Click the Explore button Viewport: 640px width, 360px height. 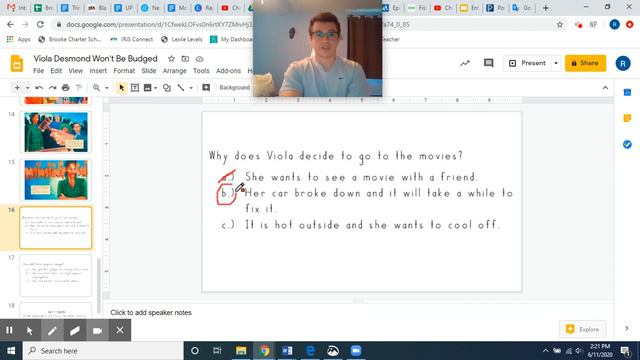583,329
